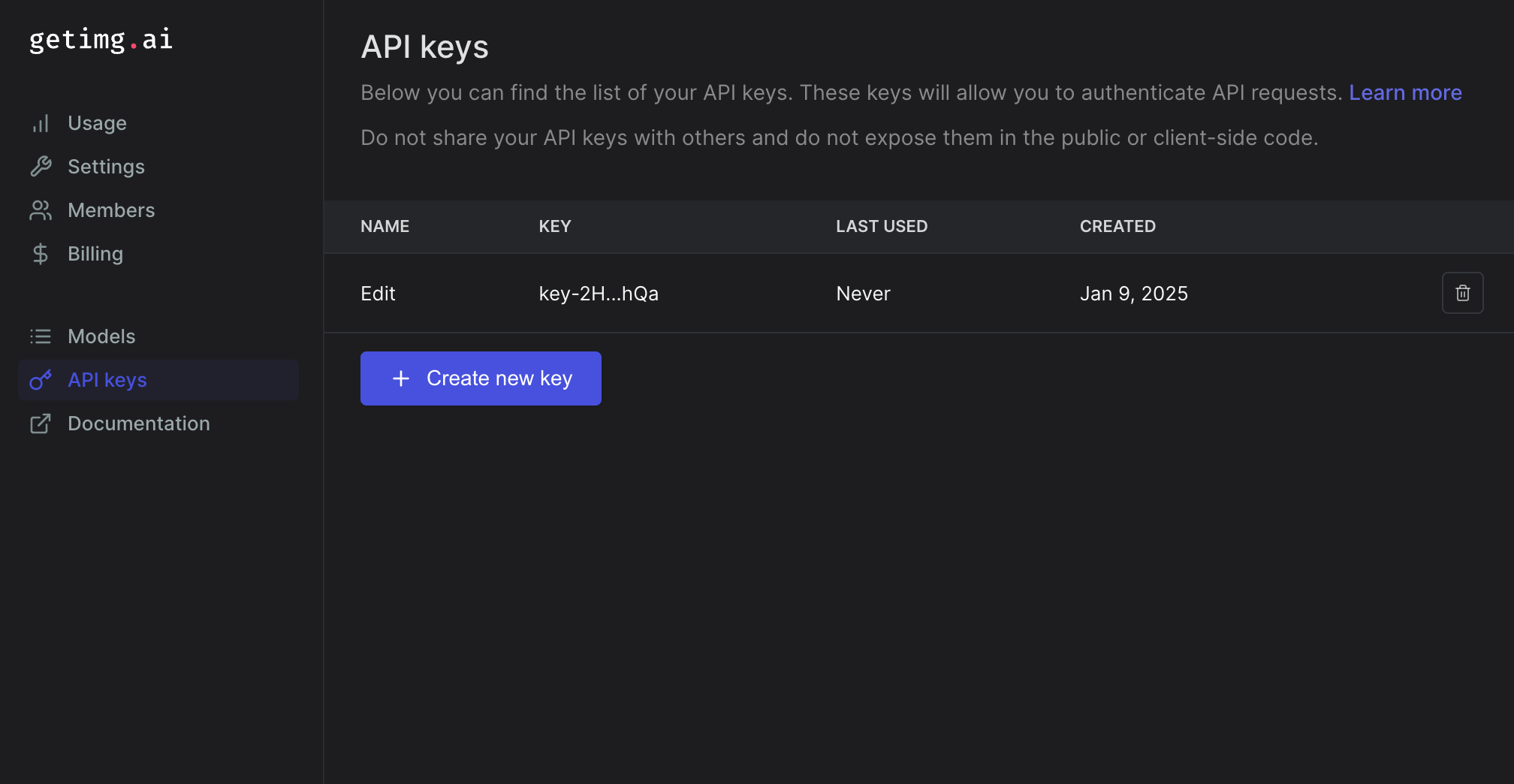This screenshot has height=784, width=1514.
Task: Click the Jan 9, 2025 created date
Action: pyautogui.click(x=1133, y=294)
